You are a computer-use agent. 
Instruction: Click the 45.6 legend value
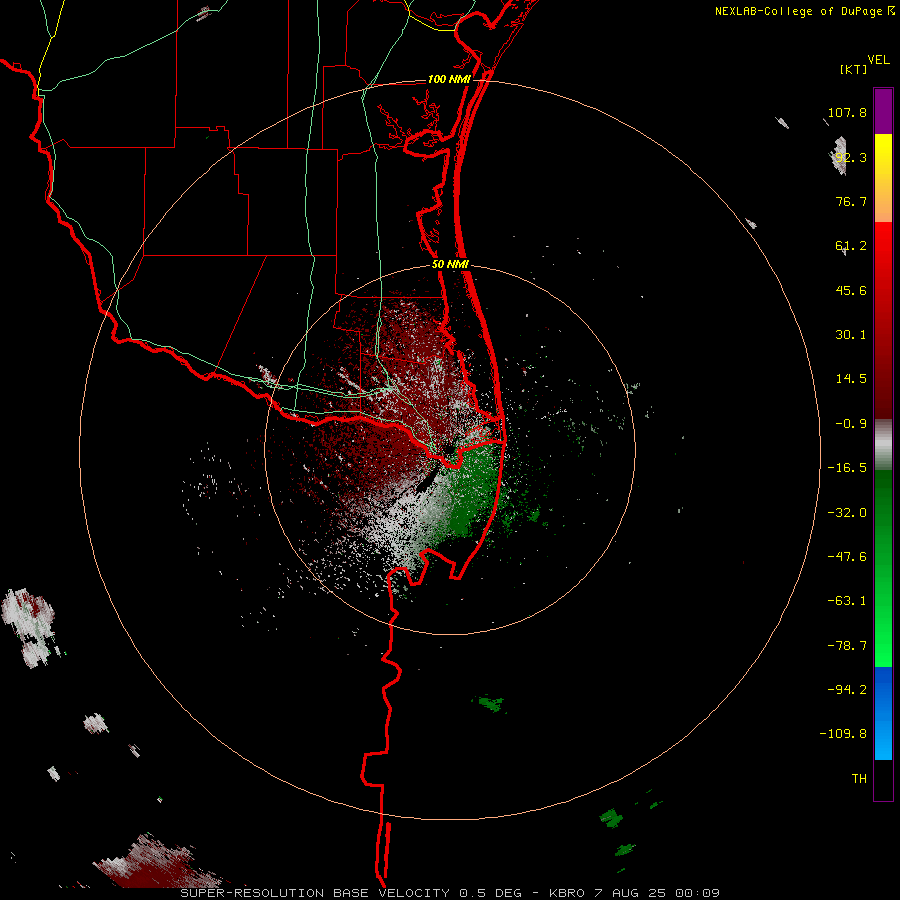point(851,290)
